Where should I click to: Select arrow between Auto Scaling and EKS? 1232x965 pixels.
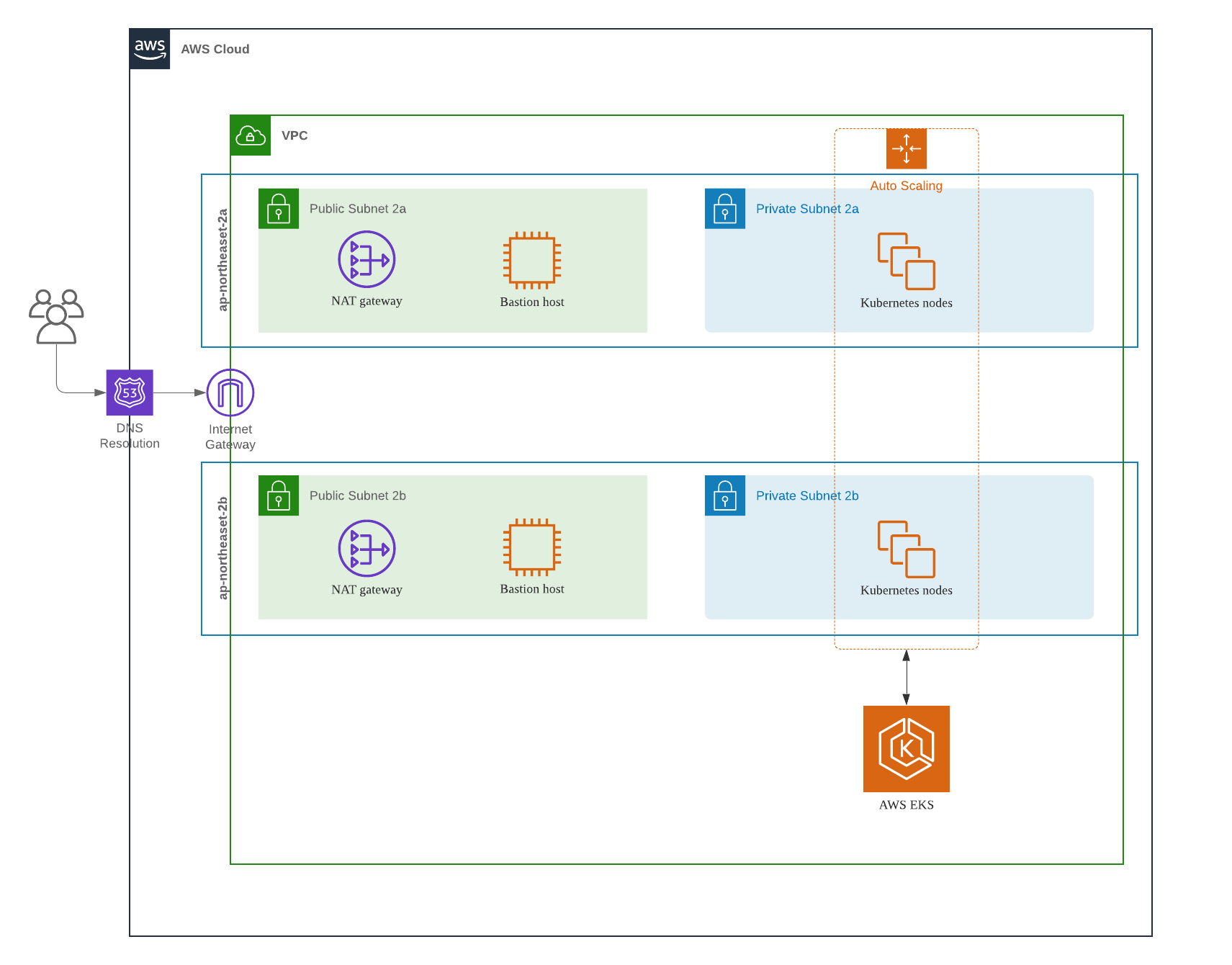pyautogui.click(x=907, y=677)
